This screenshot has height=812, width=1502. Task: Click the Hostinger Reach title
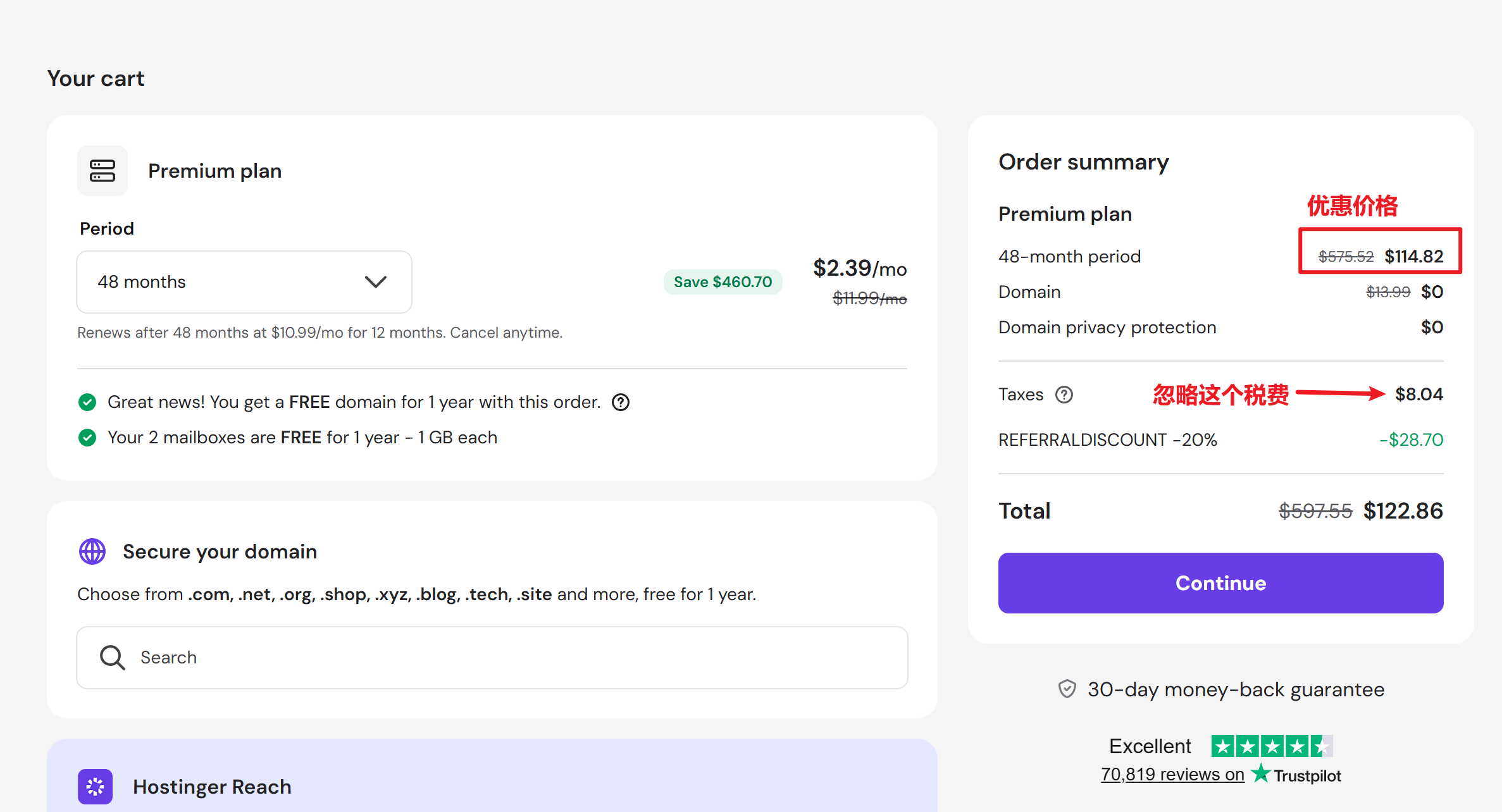pyautogui.click(x=212, y=787)
